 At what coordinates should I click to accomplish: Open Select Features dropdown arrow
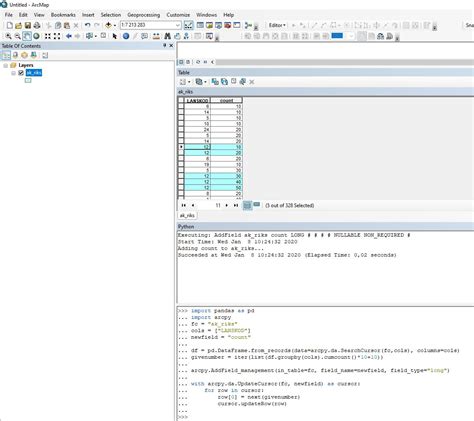pyautogui.click(x=96, y=36)
